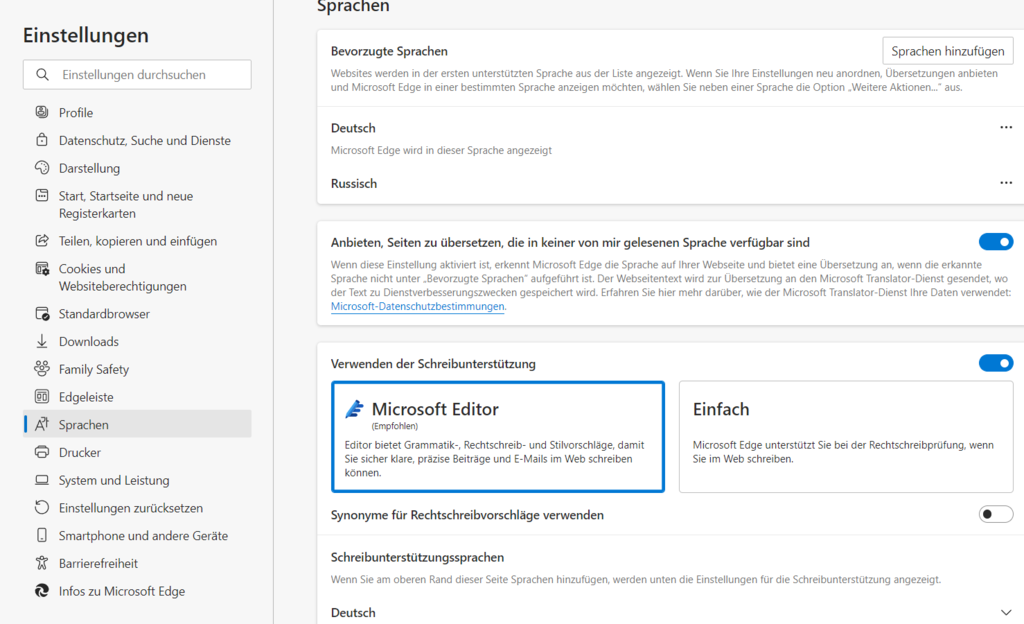Screen dimensions: 1024x624
Task: Click the Schreibunterstützungssprachen heading
Action: pos(417,557)
